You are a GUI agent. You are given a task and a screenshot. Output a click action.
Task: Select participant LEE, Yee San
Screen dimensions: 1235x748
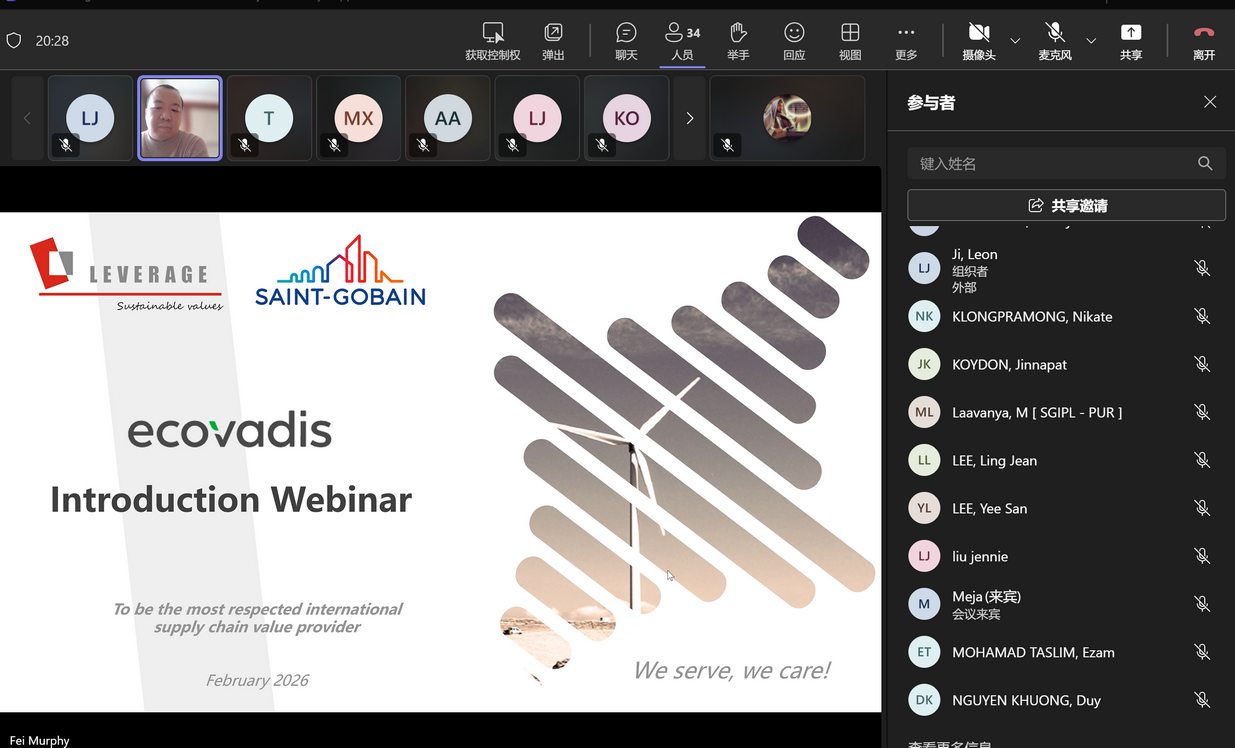(989, 508)
